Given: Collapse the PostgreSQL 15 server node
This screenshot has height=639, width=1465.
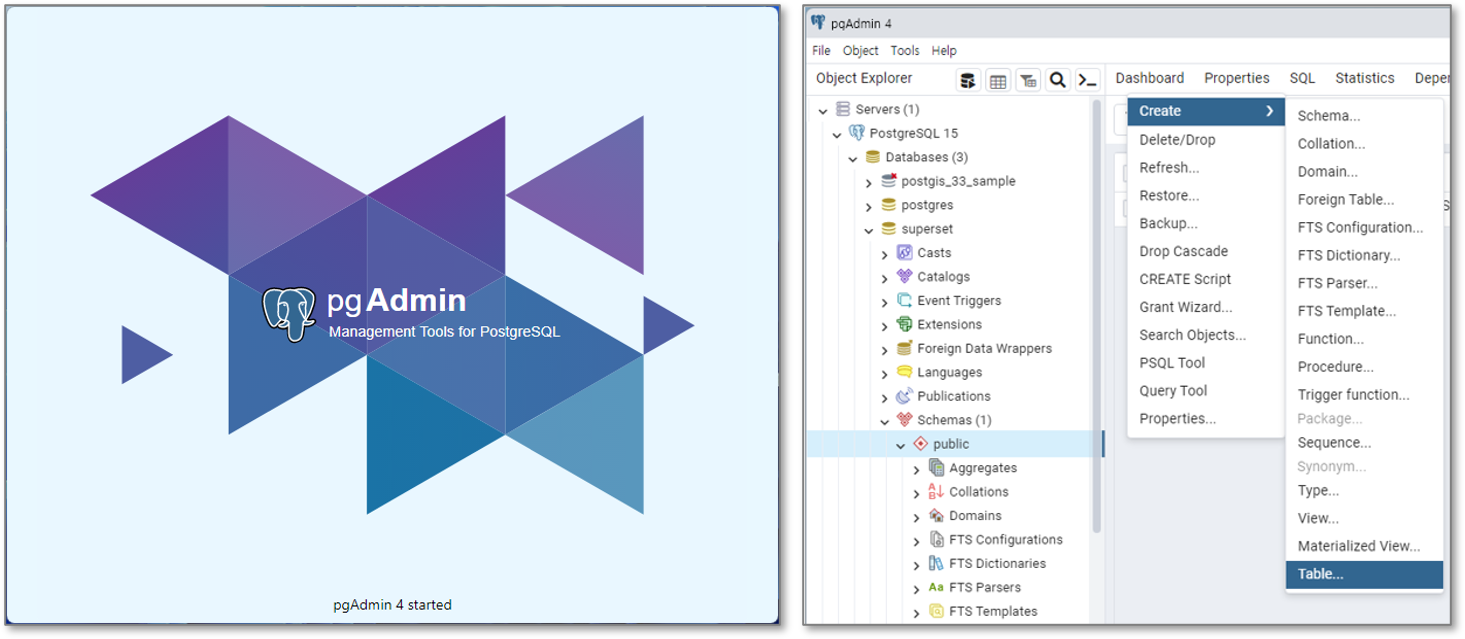Looking at the screenshot, I should click(838, 134).
